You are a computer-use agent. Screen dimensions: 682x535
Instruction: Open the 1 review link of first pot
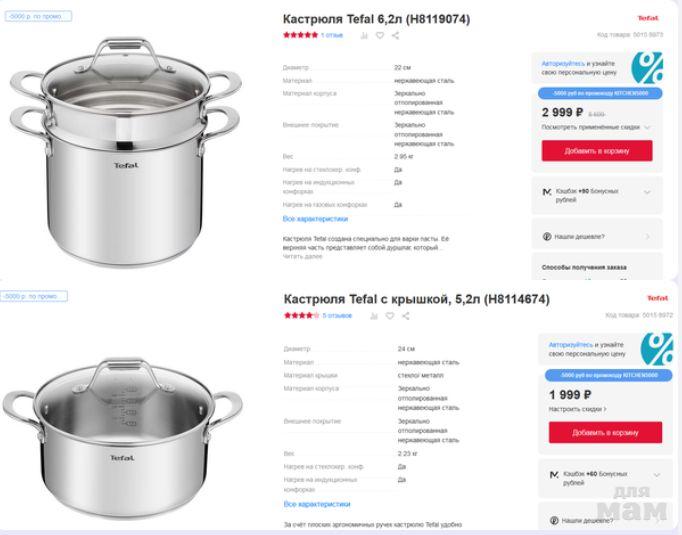pyautogui.click(x=332, y=35)
